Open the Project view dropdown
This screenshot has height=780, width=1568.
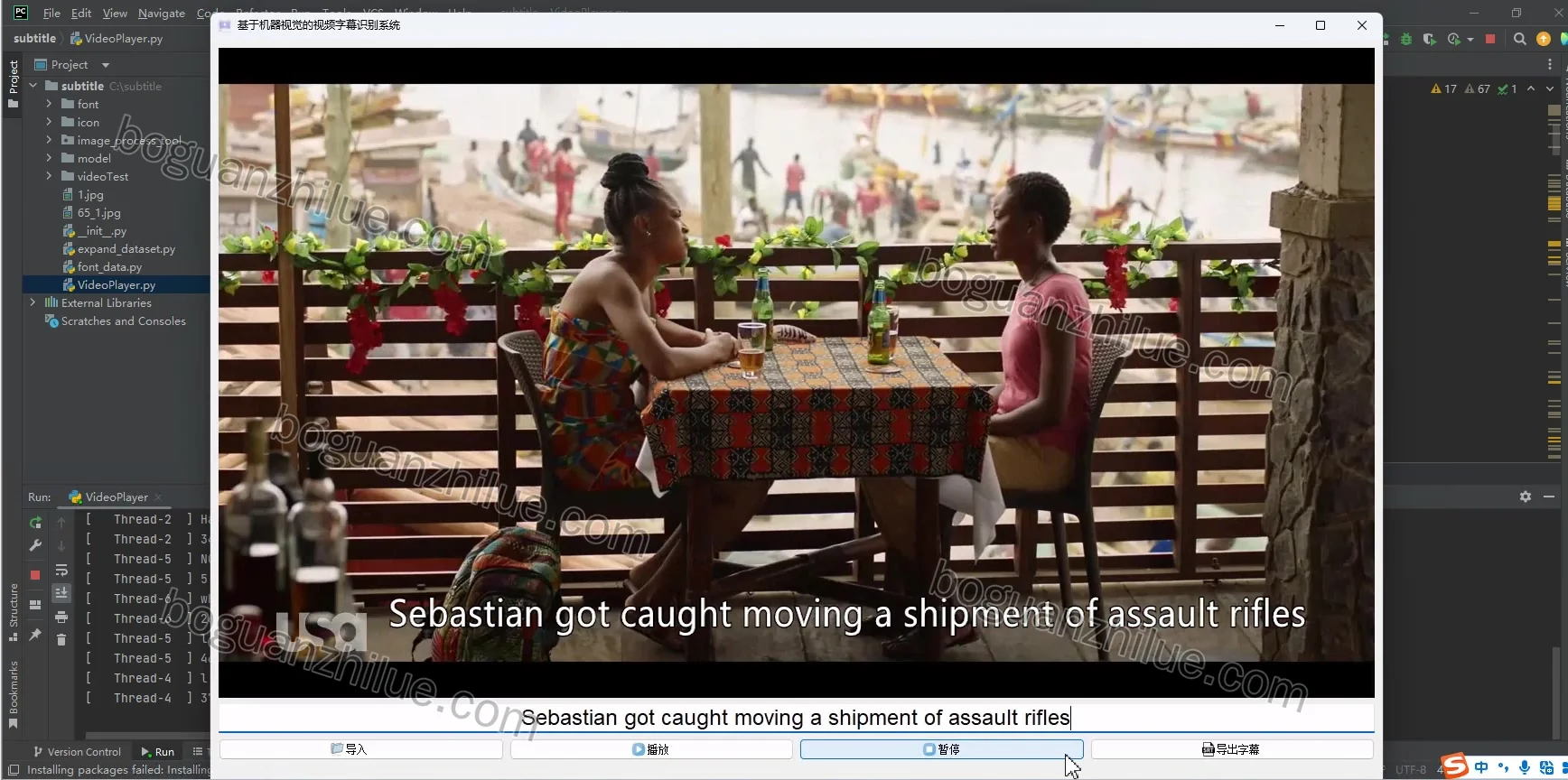(105, 65)
